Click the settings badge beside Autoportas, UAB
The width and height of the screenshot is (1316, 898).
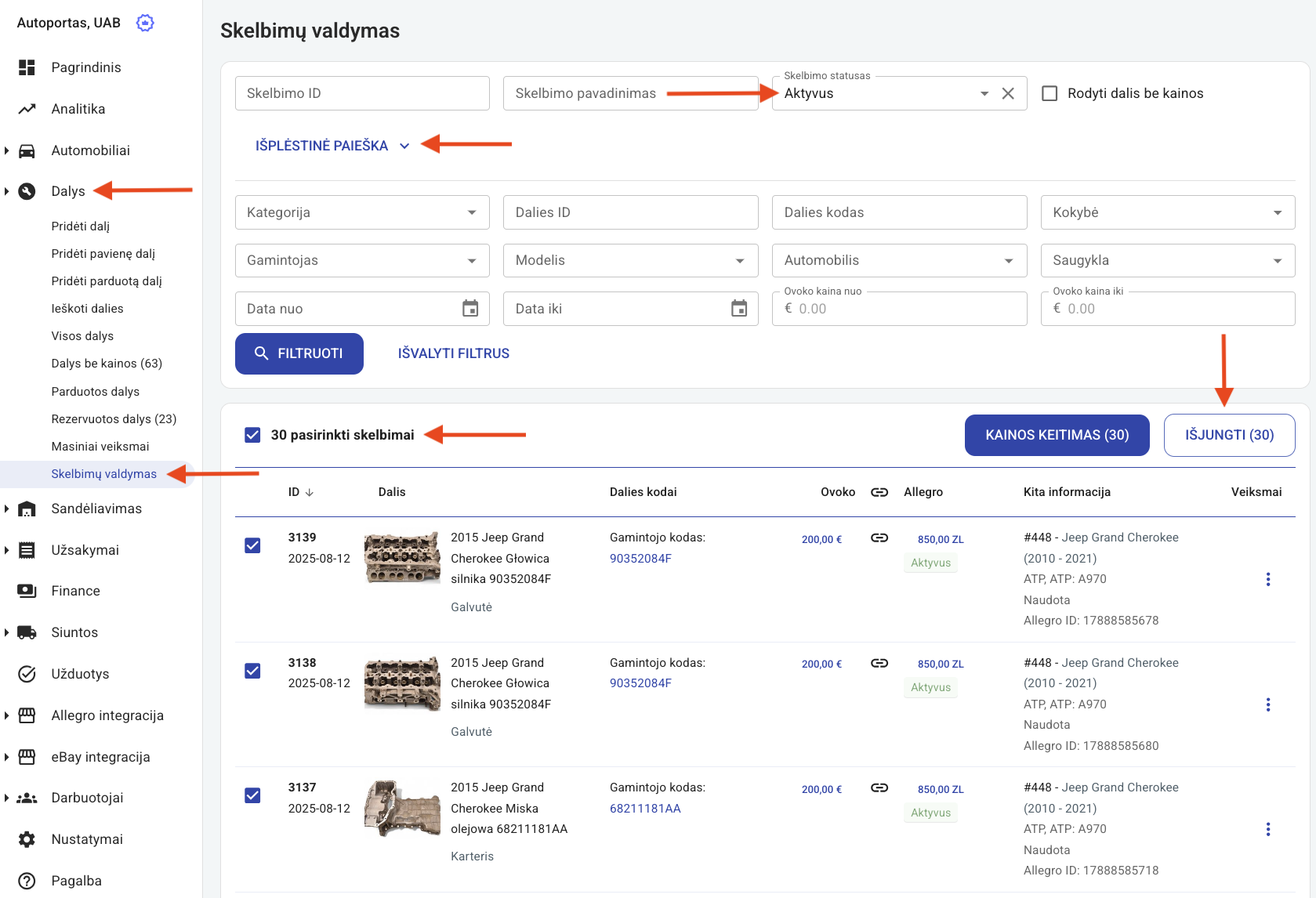(145, 23)
